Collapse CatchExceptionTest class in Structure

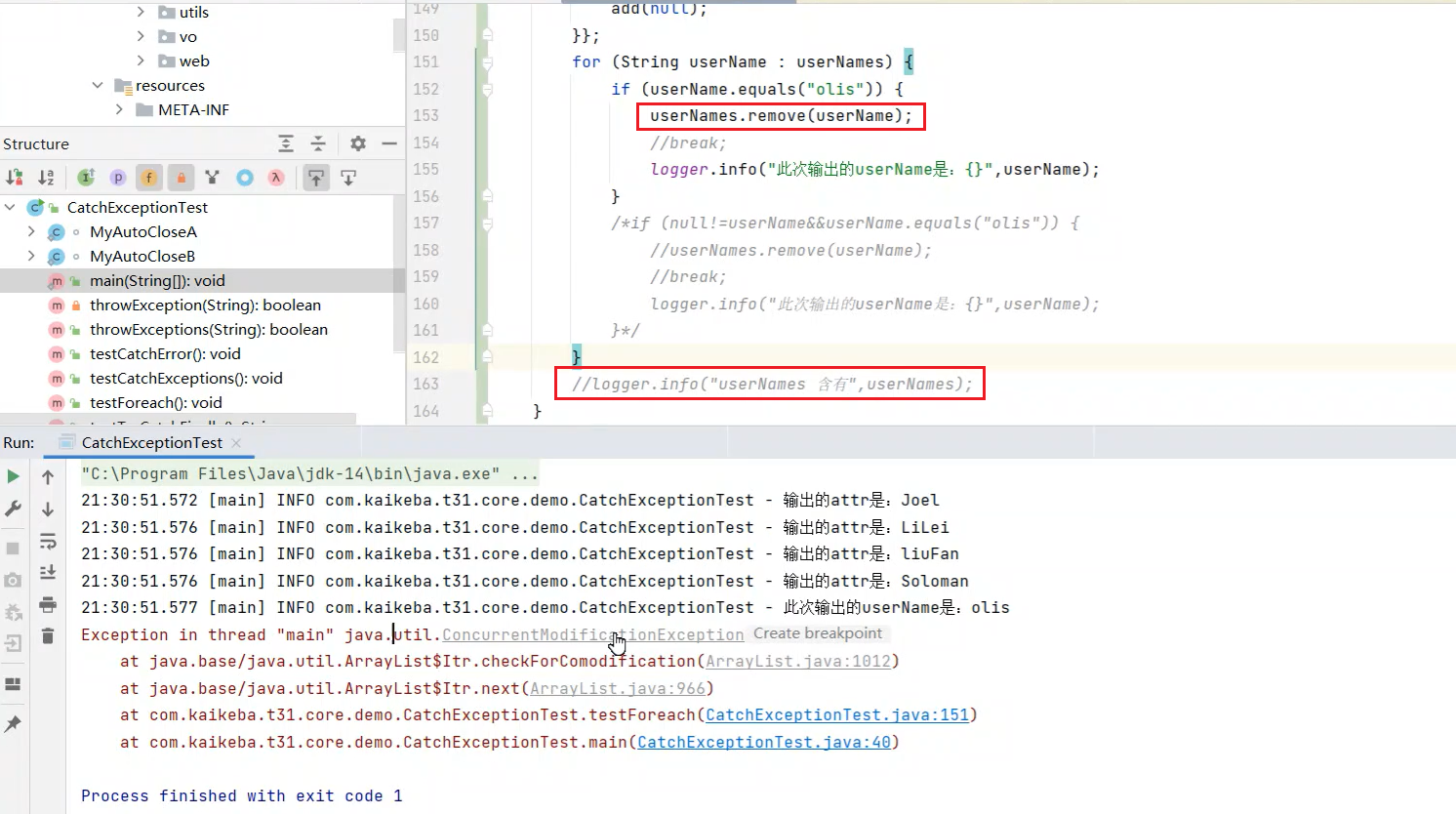(10, 207)
